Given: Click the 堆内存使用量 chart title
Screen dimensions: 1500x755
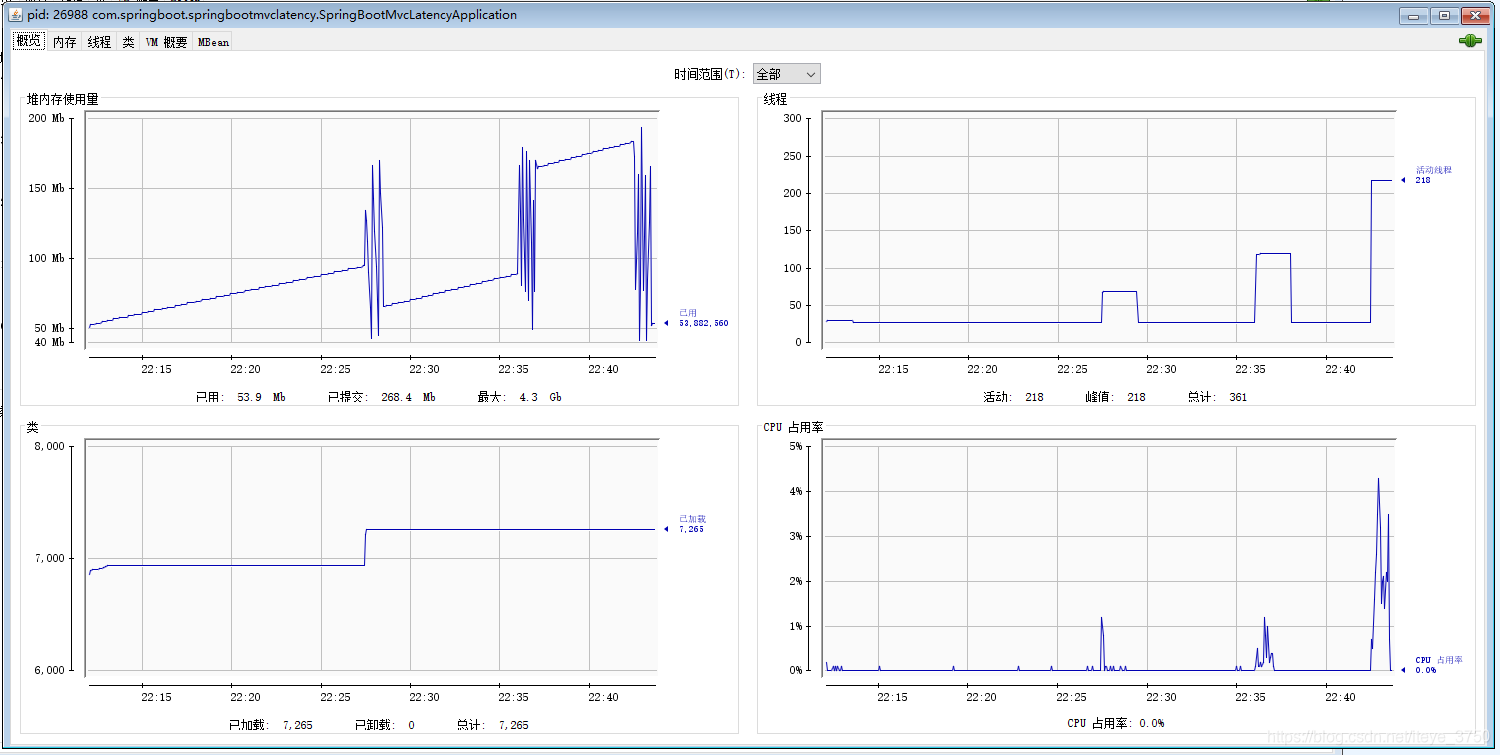Looking at the screenshot, I should pos(62,99).
